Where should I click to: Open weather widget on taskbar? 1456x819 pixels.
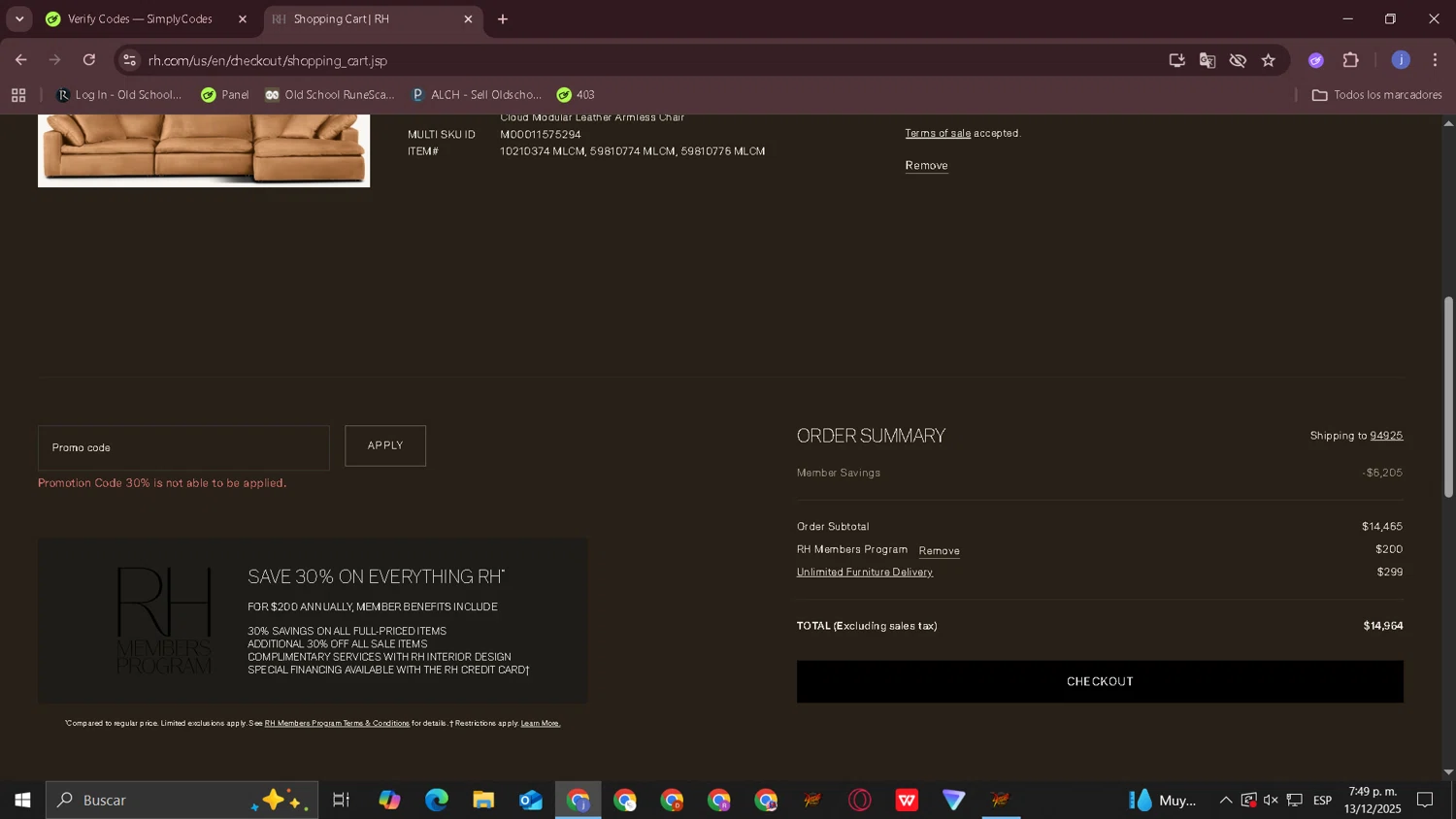[x=1163, y=801]
